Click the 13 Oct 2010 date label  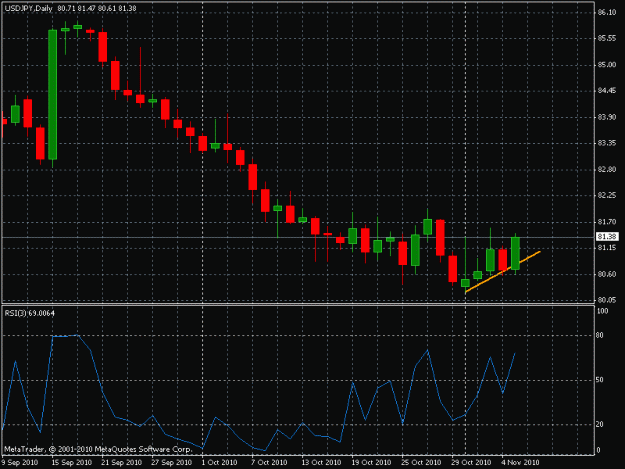[321, 462]
